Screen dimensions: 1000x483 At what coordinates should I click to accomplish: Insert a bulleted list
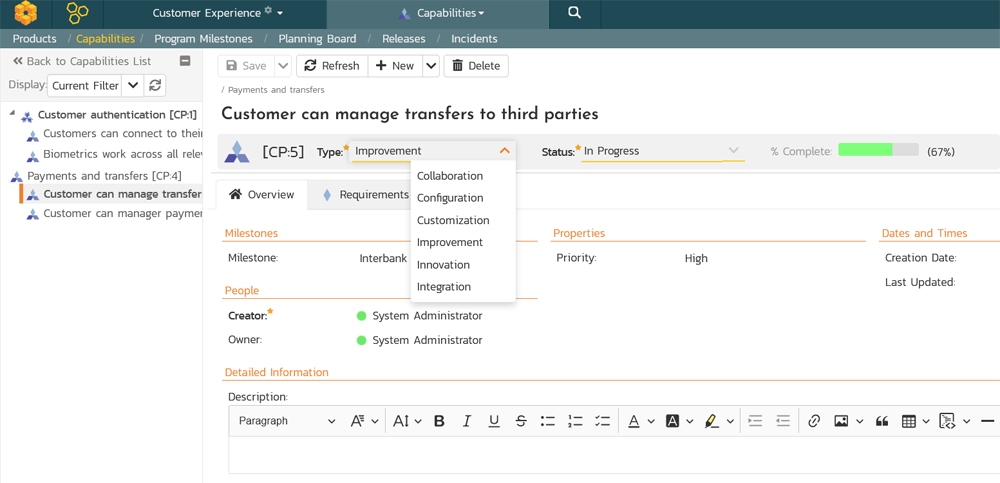[547, 421]
